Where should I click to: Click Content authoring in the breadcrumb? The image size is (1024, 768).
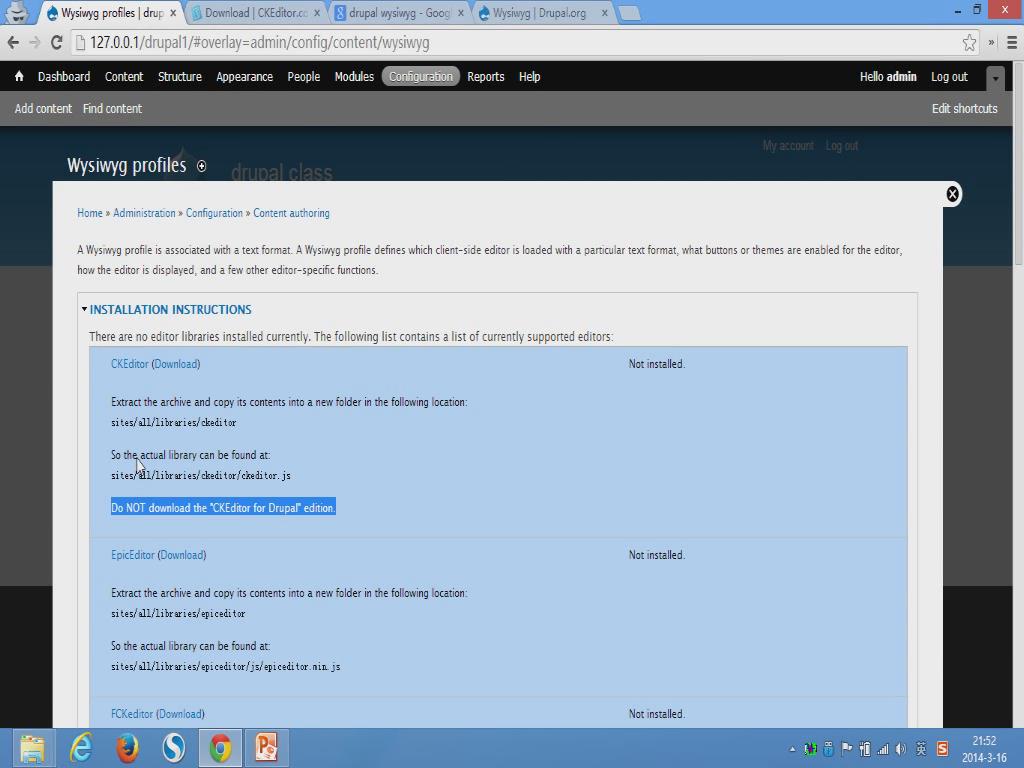(291, 213)
